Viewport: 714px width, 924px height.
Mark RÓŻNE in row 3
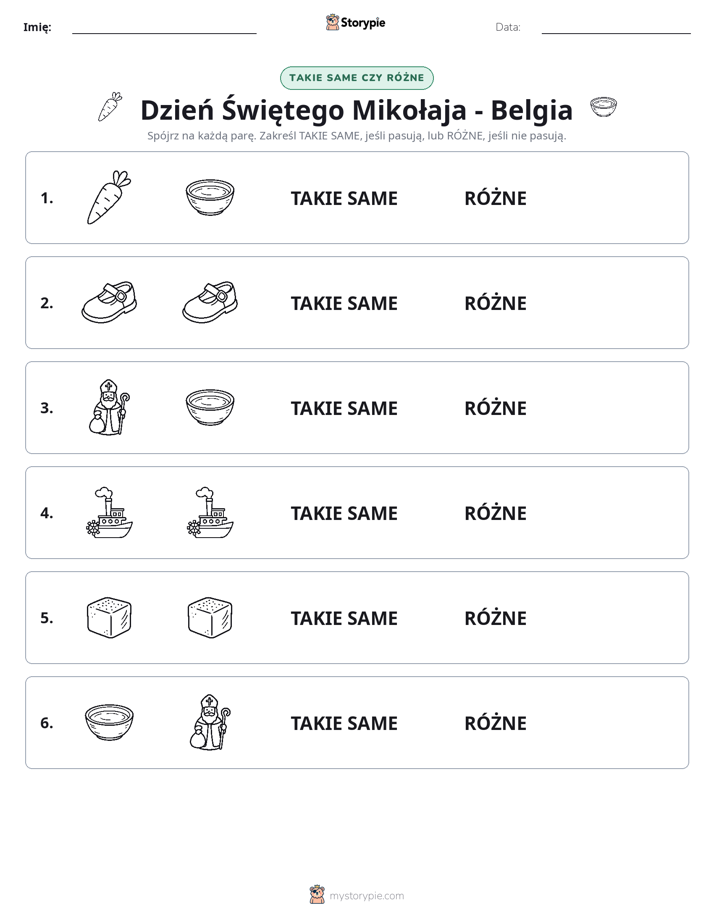click(x=495, y=408)
